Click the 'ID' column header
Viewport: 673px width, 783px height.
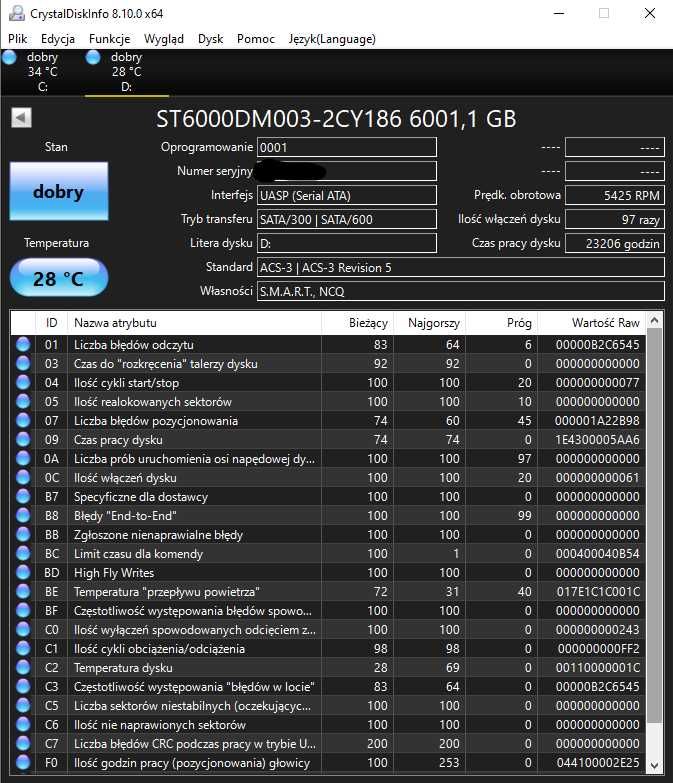[x=51, y=323]
